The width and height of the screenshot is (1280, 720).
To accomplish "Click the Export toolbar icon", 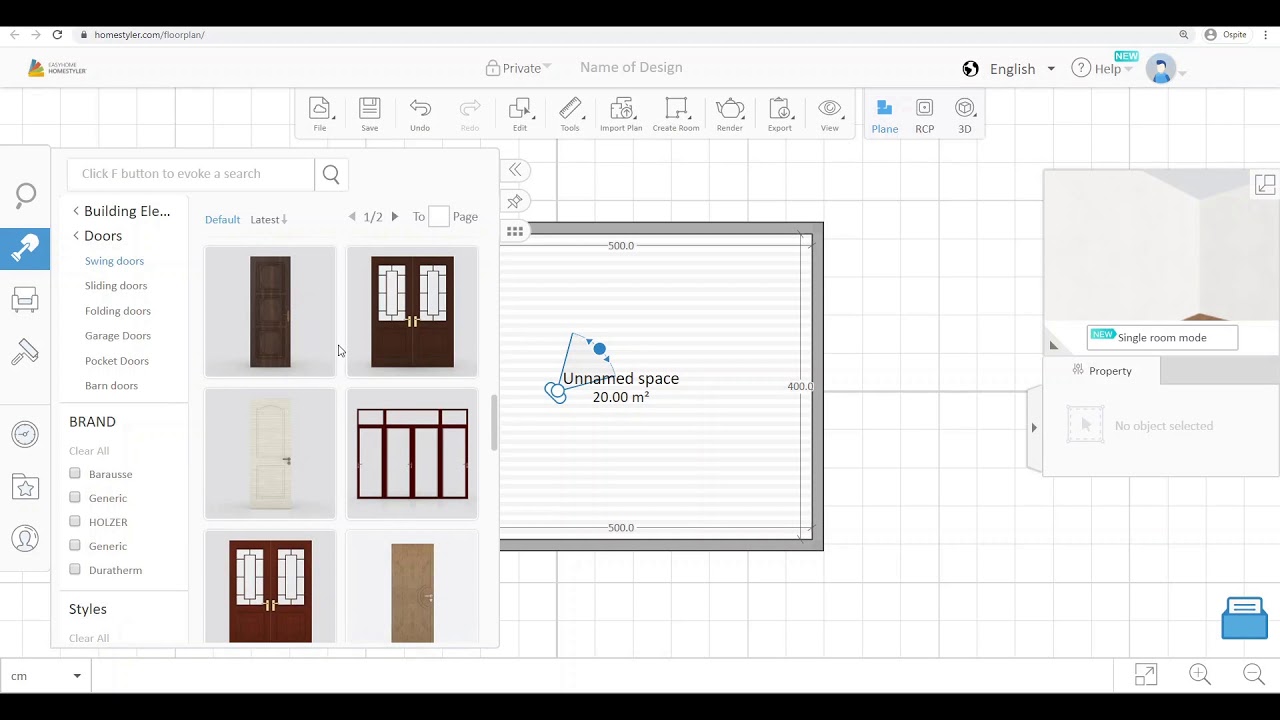I will coord(780,114).
